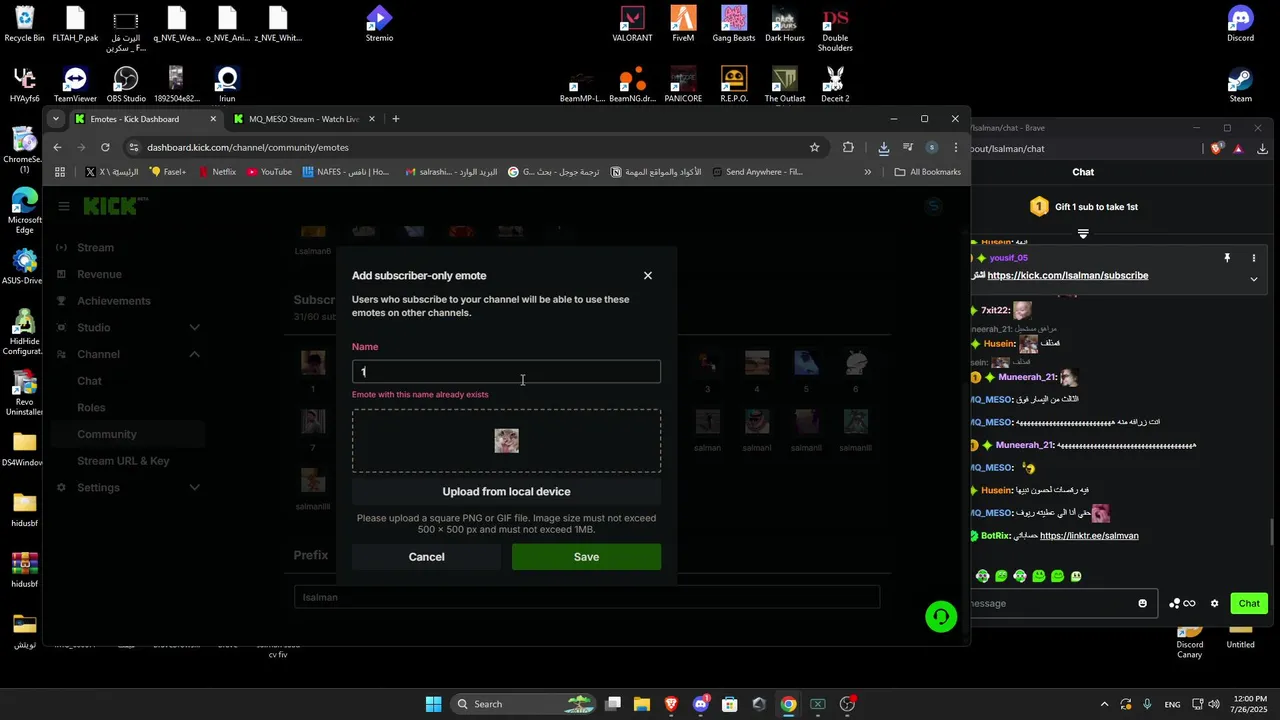
Task: Open the Netflix bookmark
Action: (x=217, y=172)
